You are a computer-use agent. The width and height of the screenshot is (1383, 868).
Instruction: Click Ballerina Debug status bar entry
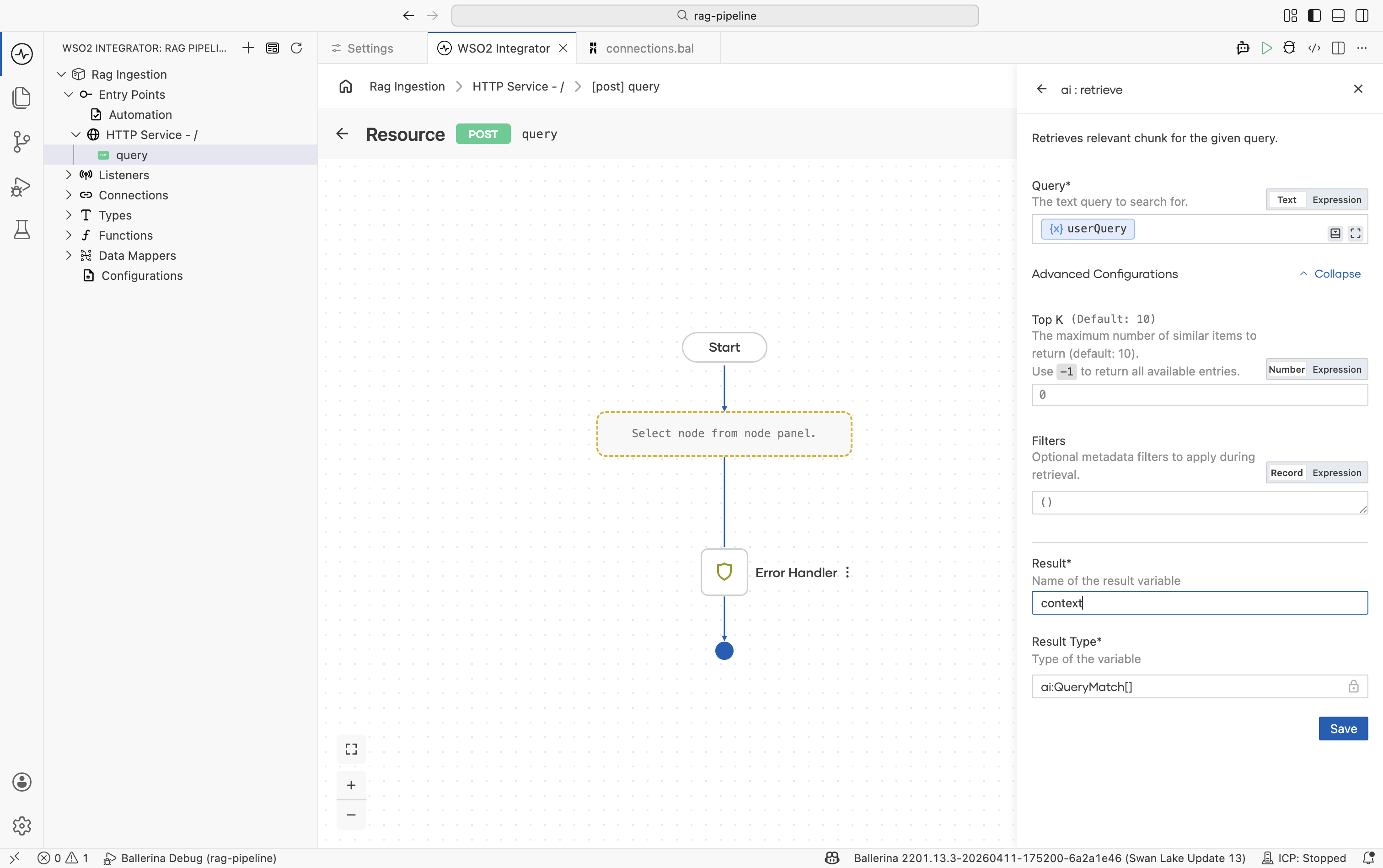coord(190,857)
